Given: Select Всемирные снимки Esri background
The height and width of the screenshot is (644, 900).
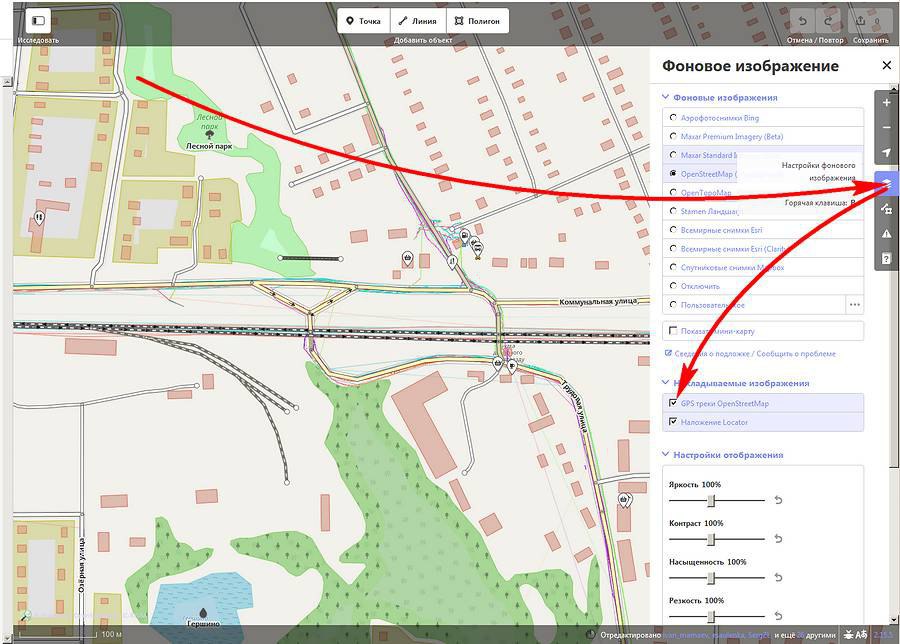Looking at the screenshot, I should click(x=763, y=230).
